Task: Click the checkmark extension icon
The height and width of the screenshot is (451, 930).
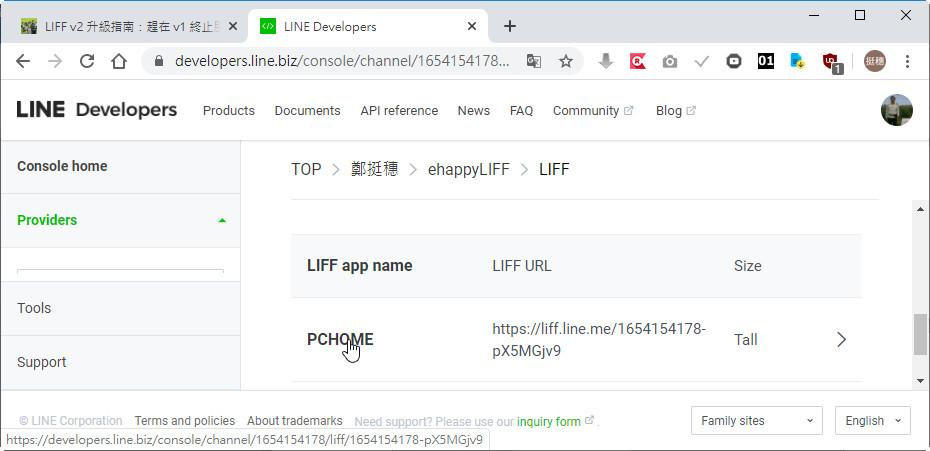Action: [702, 61]
